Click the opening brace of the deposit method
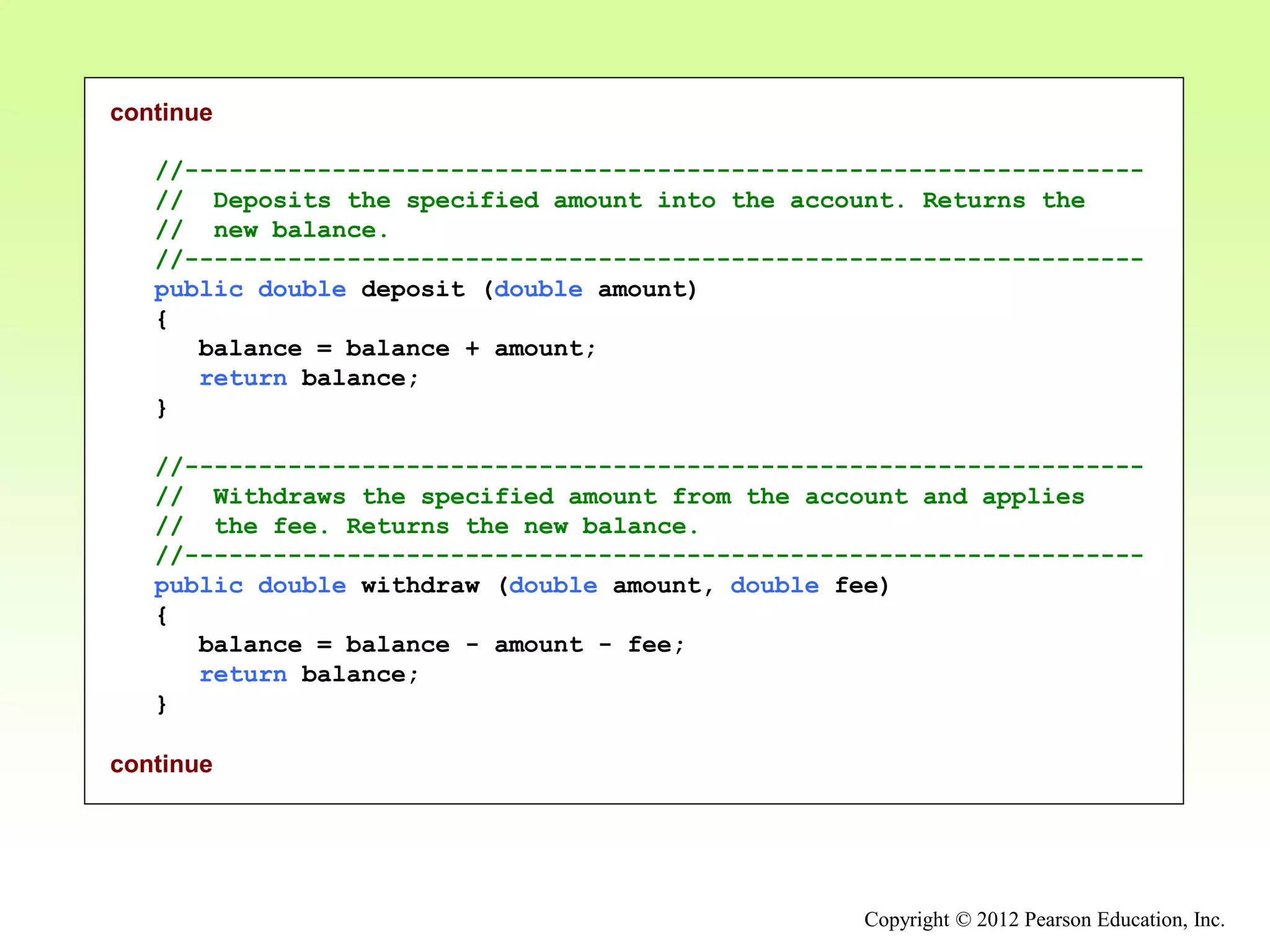The width and height of the screenshot is (1270, 952). click(x=162, y=319)
